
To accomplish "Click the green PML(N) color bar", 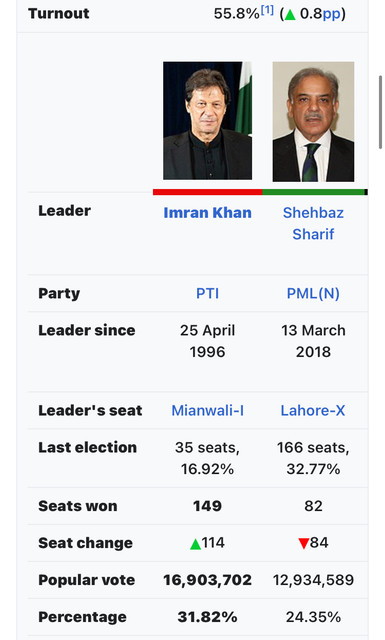I will pos(313,192).
